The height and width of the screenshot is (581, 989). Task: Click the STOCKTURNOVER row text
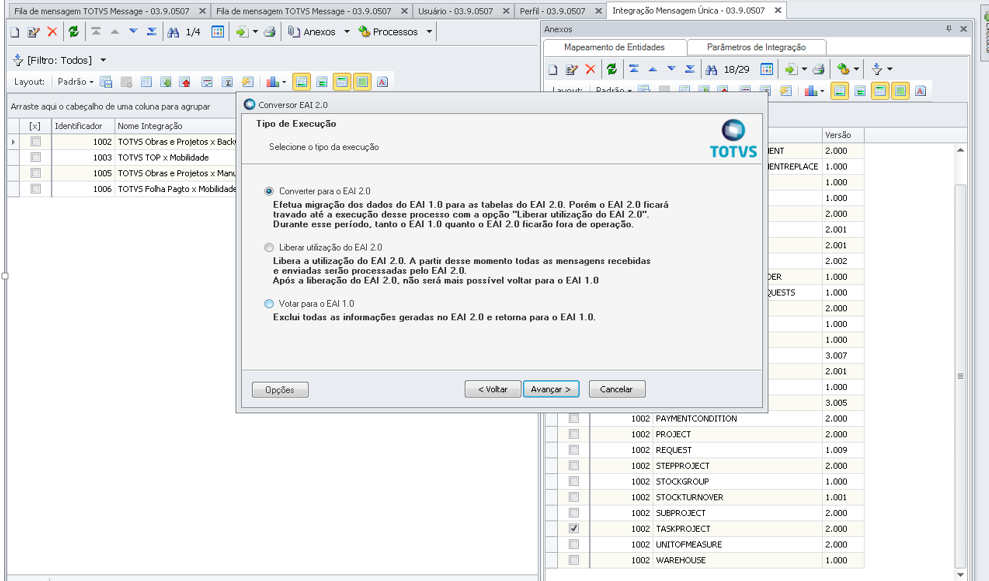(x=689, y=497)
